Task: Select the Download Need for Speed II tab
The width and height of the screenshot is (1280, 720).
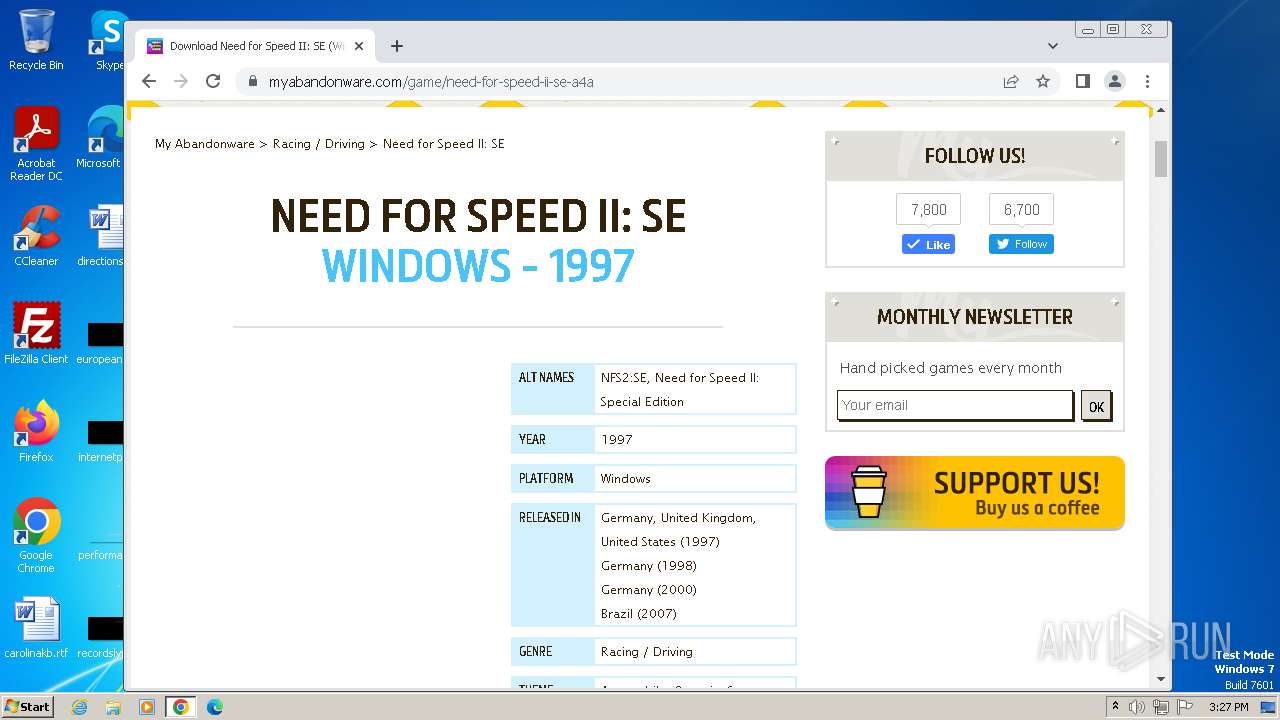Action: pyautogui.click(x=255, y=46)
